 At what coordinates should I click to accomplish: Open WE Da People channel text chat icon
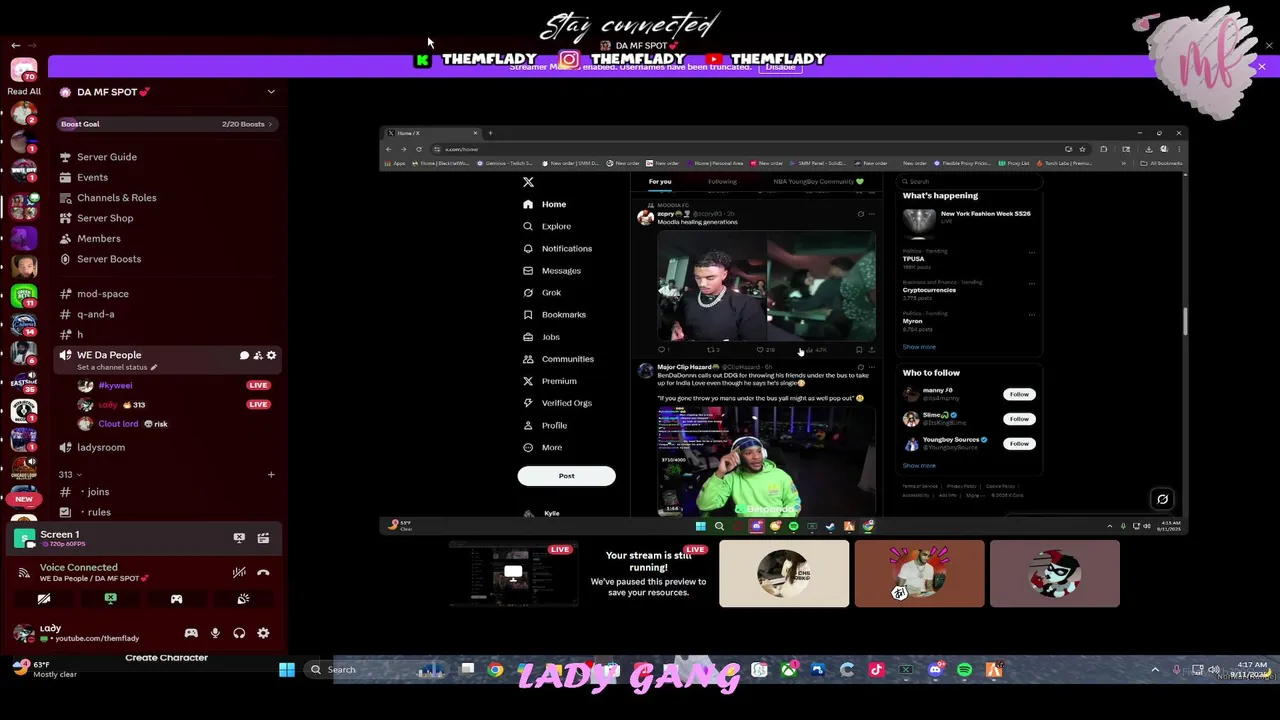[244, 355]
